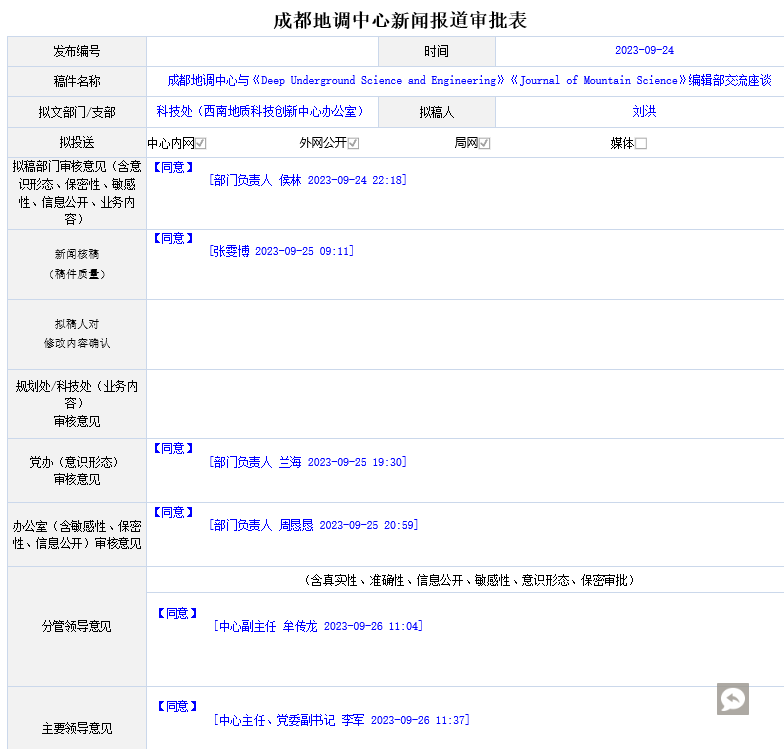Click 周恩恩's office approval signature

pos(314,526)
